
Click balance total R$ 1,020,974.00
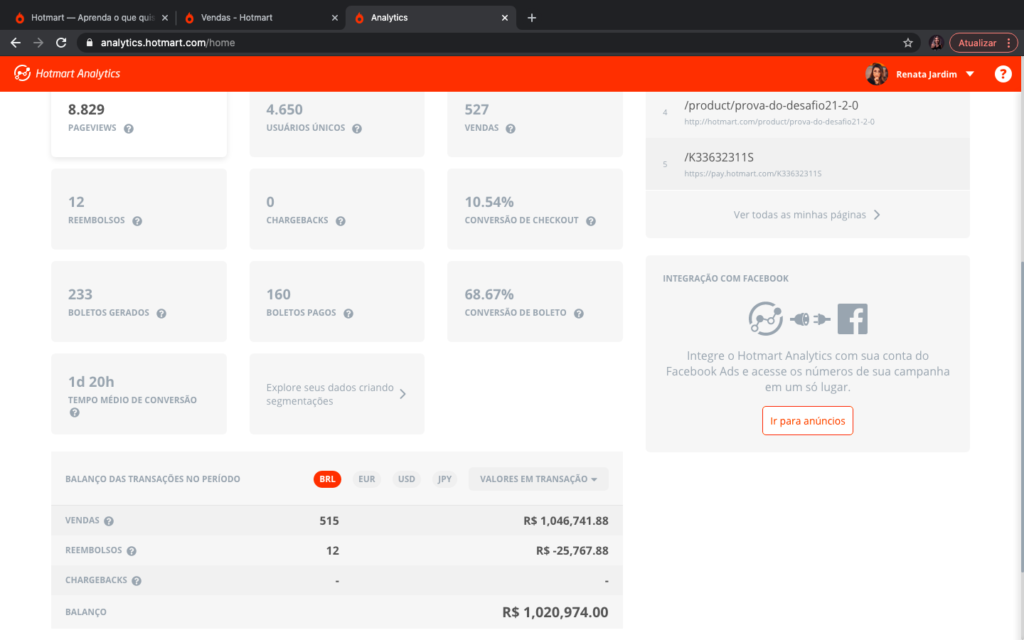pos(554,612)
